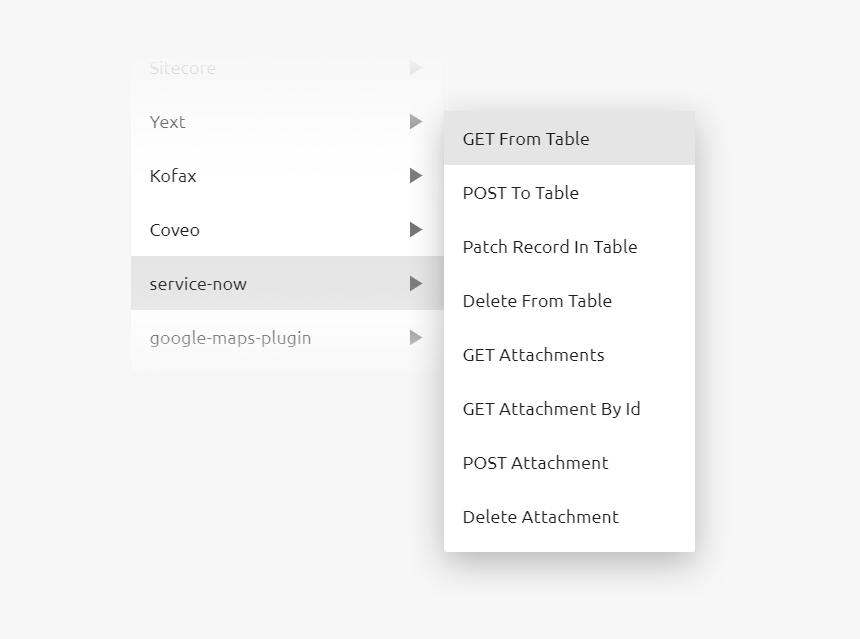
Task: Click the POST Attachment option
Action: [535, 463]
